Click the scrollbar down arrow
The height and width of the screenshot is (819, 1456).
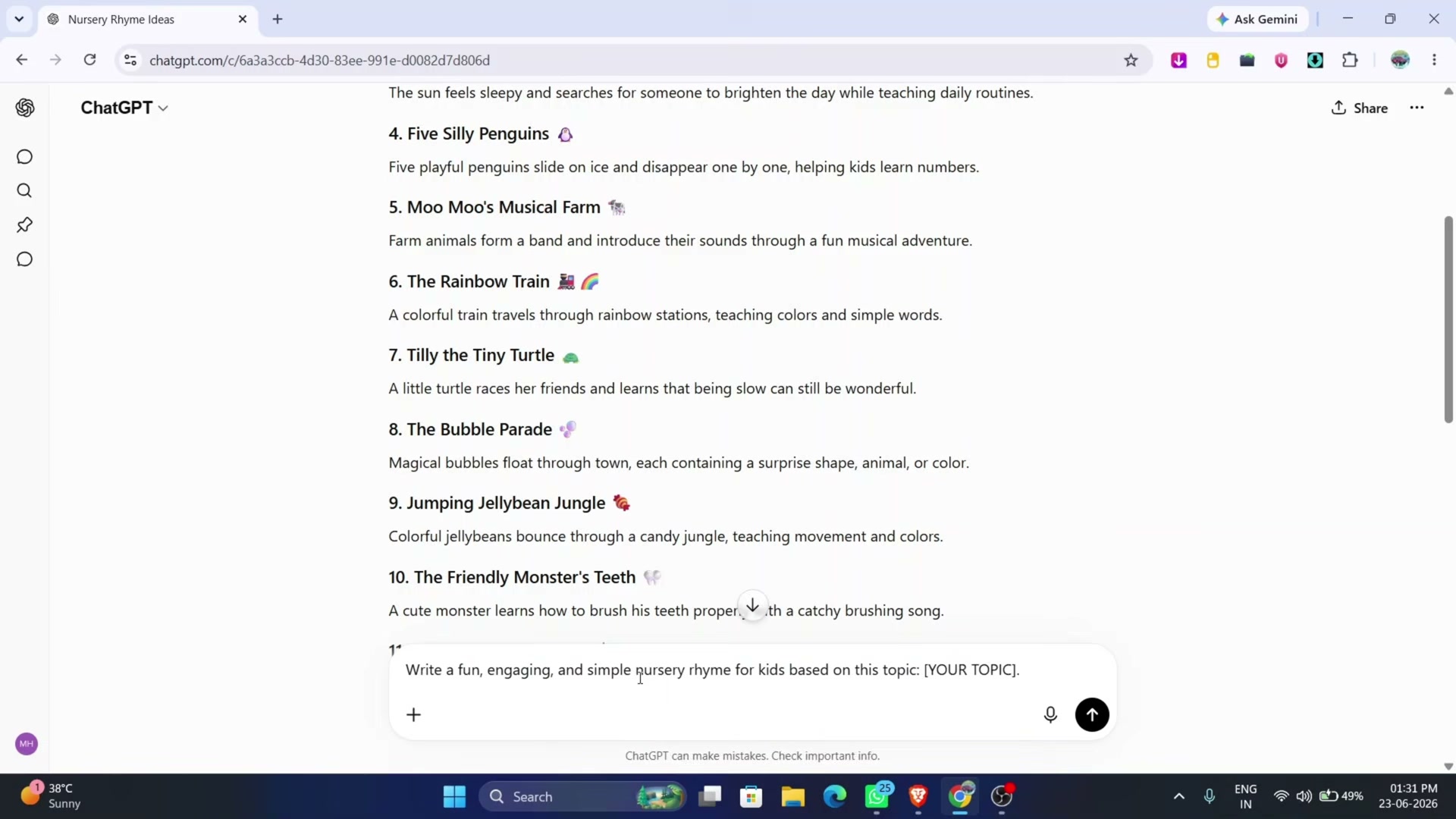tap(1448, 767)
